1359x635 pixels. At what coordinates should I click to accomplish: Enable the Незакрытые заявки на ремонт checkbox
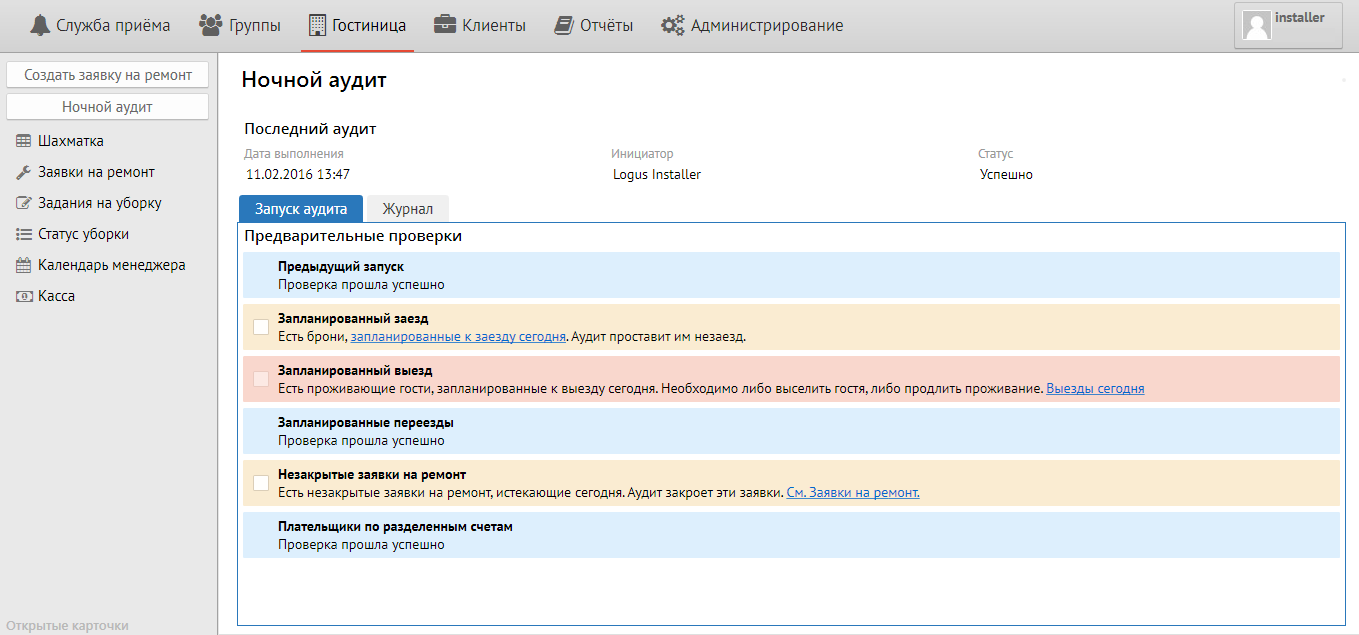pos(261,483)
